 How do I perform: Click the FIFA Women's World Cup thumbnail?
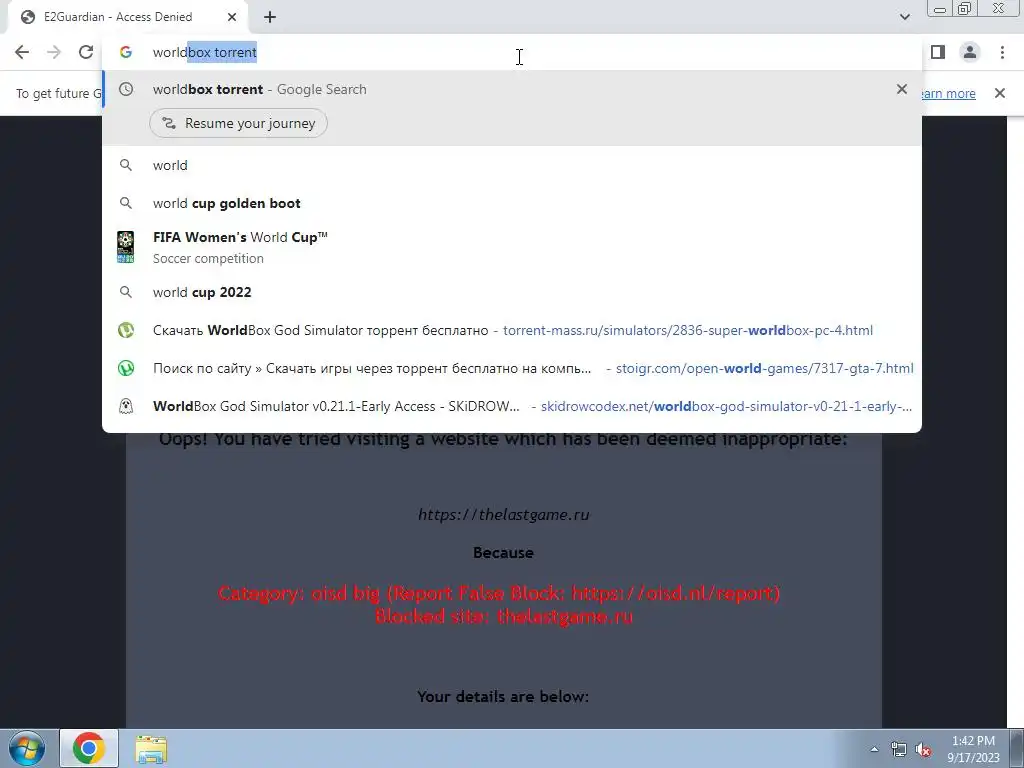coord(125,248)
